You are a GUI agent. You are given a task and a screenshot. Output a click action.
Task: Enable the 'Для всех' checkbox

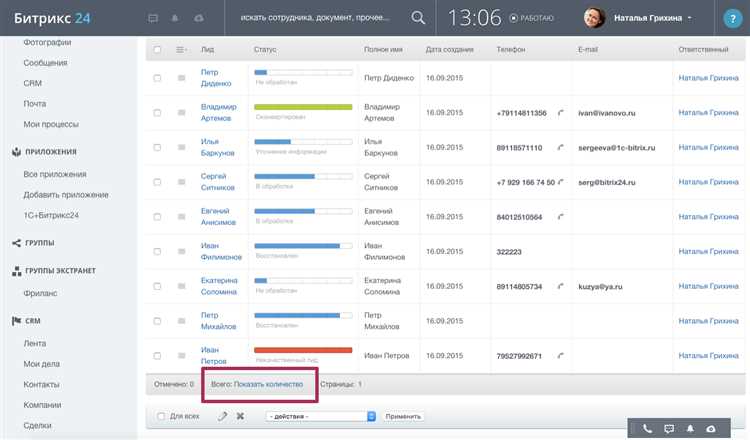pos(161,416)
